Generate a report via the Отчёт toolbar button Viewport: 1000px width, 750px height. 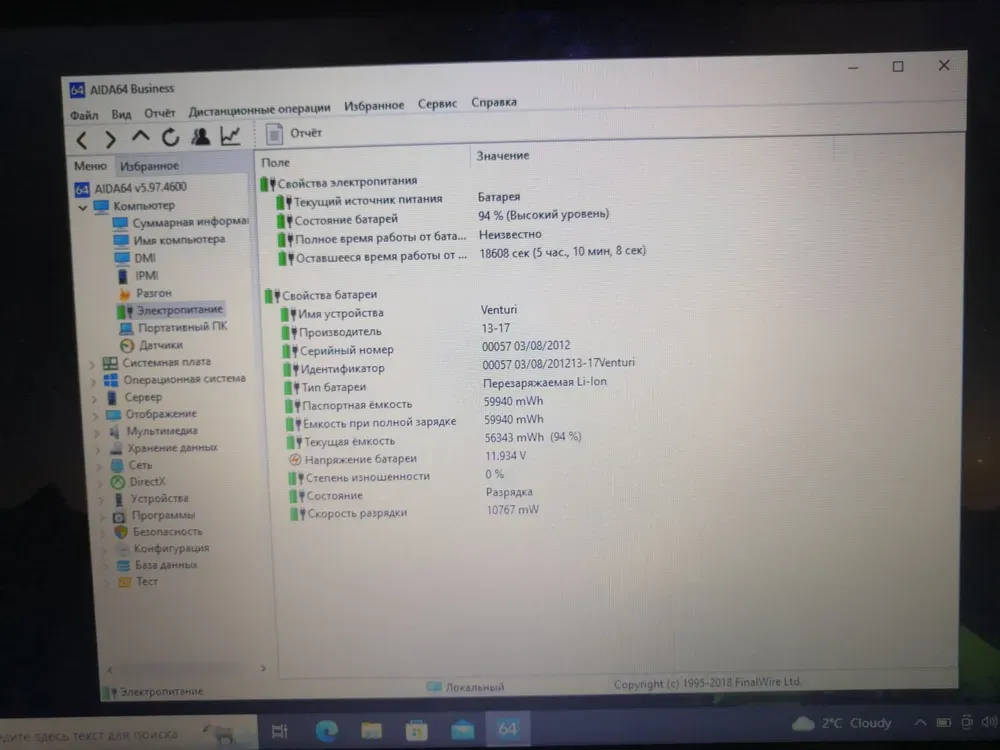pyautogui.click(x=296, y=133)
